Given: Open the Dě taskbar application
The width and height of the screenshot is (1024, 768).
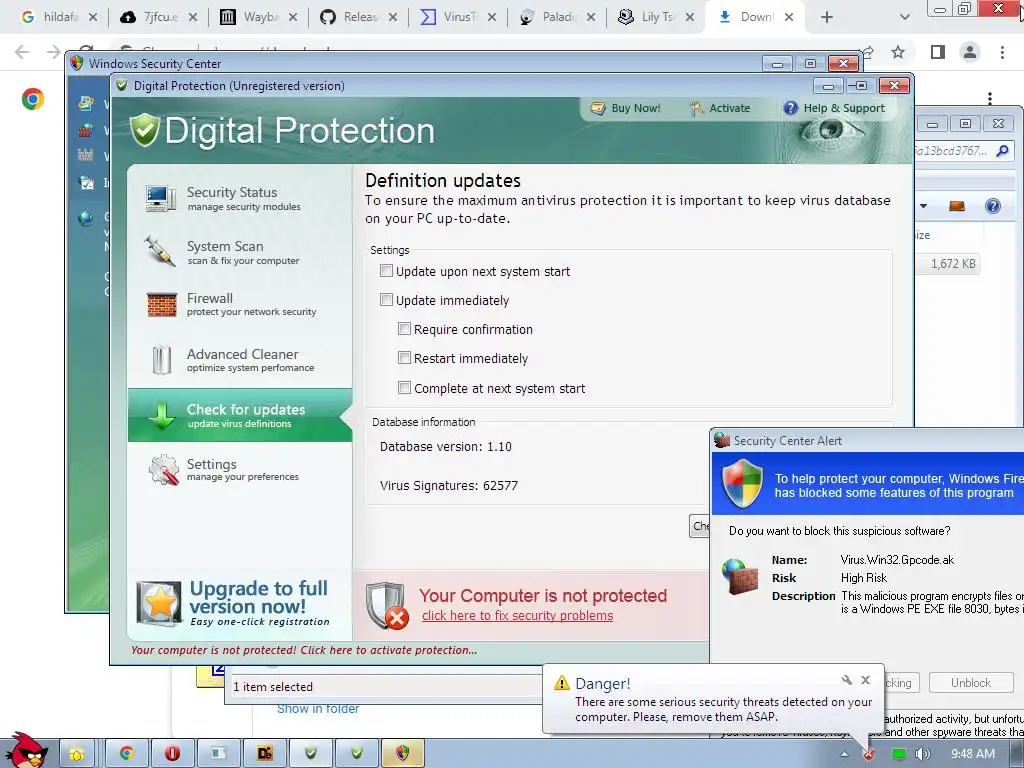Looking at the screenshot, I should coord(264,753).
